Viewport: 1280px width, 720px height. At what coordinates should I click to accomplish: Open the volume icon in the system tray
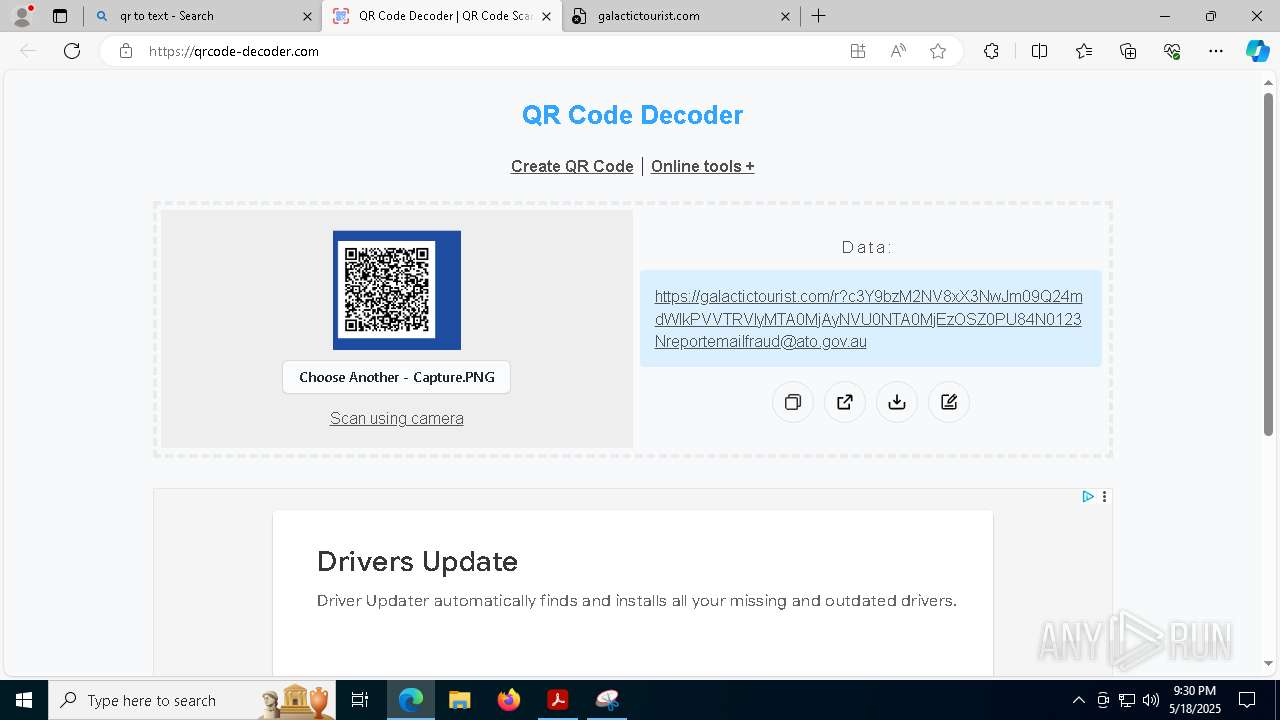1151,700
